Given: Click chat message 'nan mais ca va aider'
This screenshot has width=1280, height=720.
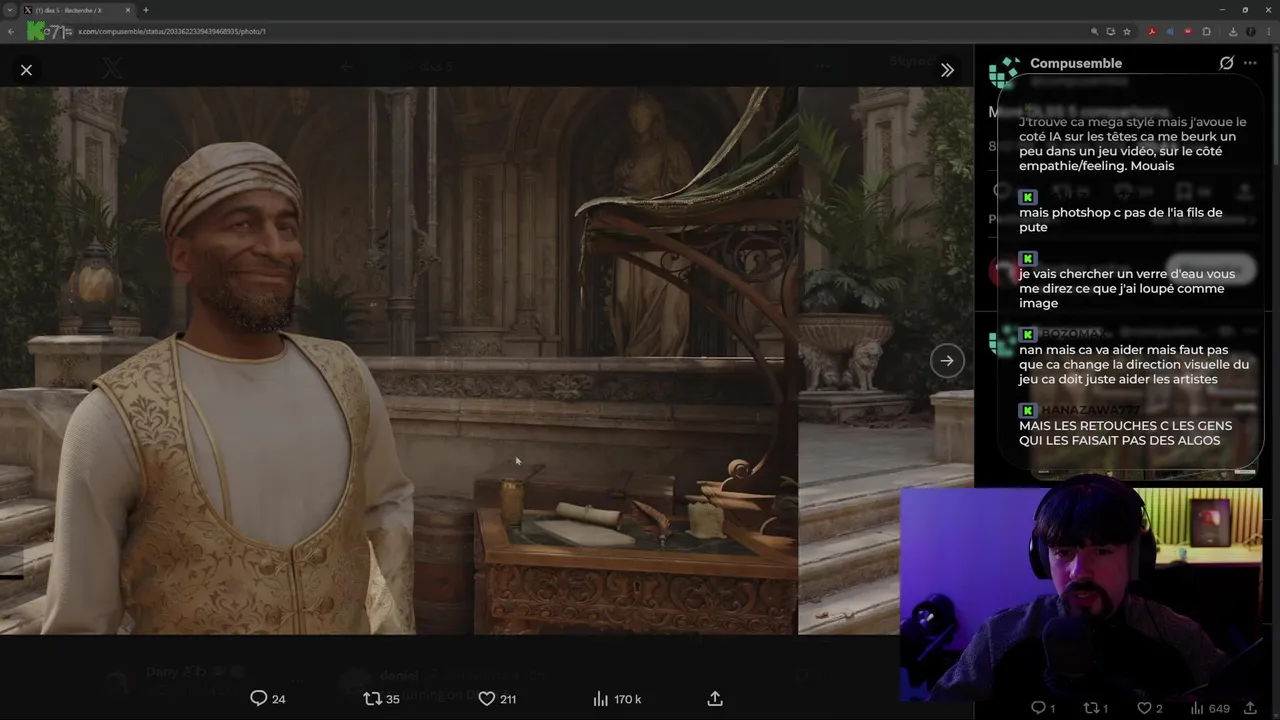Looking at the screenshot, I should (1134, 364).
